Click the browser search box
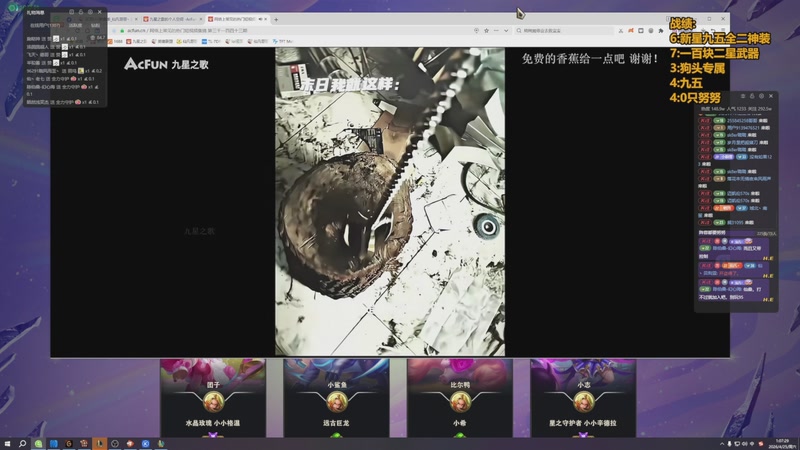 coord(564,31)
